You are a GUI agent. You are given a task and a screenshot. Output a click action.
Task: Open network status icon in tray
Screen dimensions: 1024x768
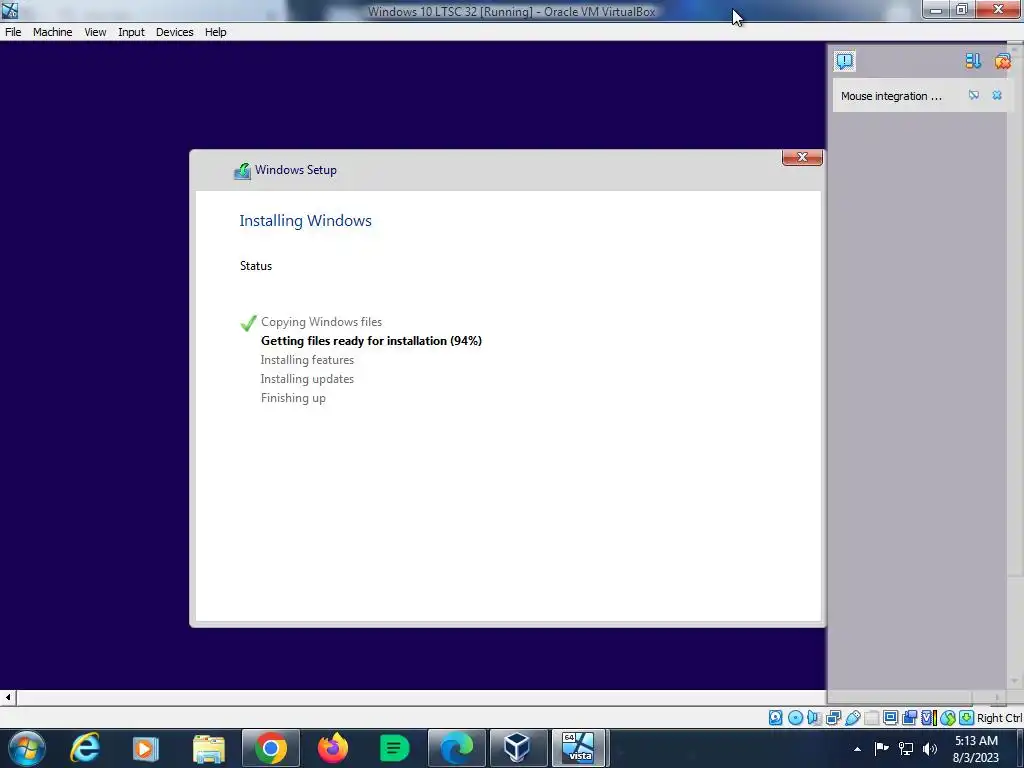coord(906,748)
